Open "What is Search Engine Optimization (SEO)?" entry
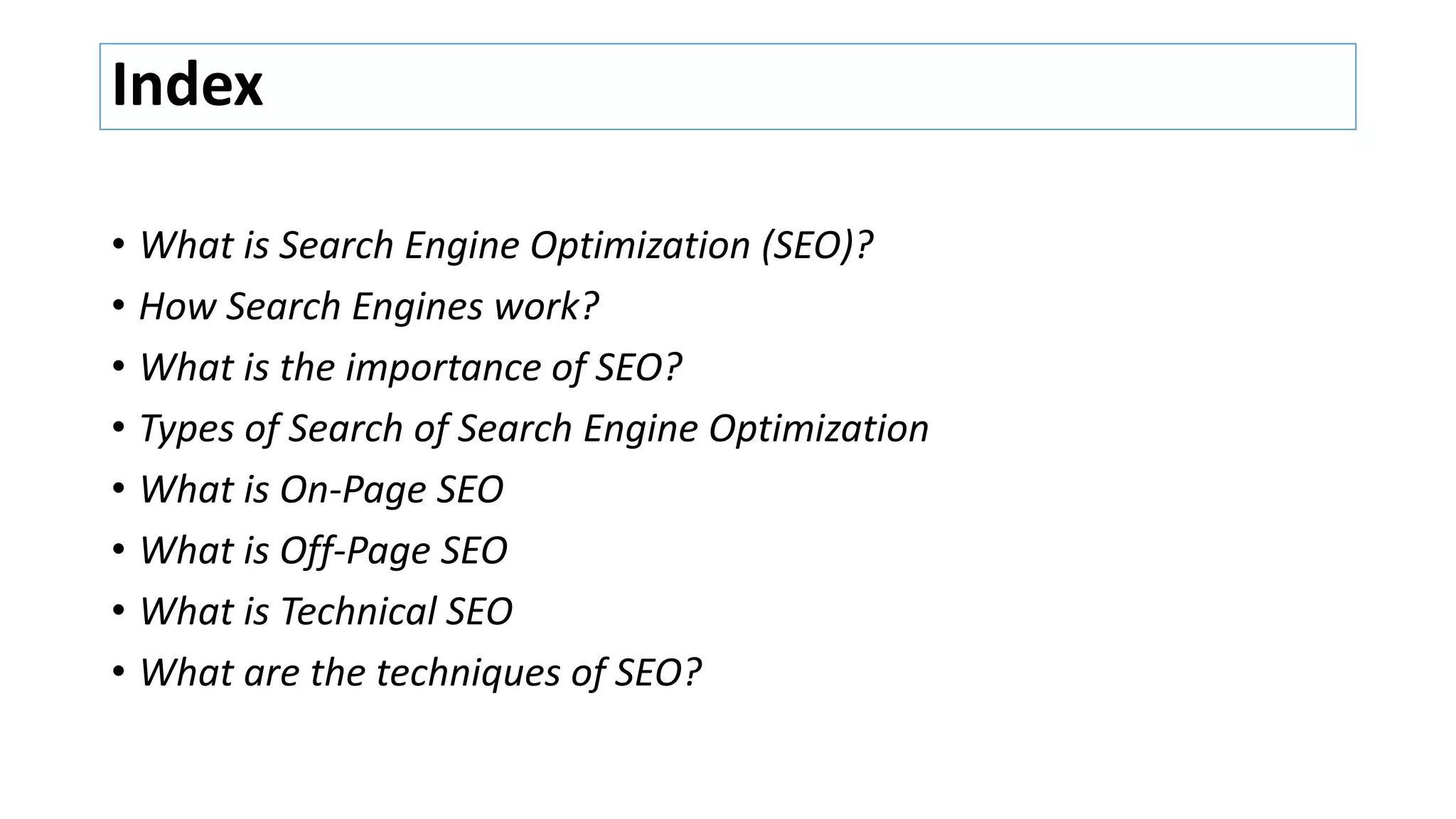This screenshot has height=819, width=1456. (x=505, y=246)
